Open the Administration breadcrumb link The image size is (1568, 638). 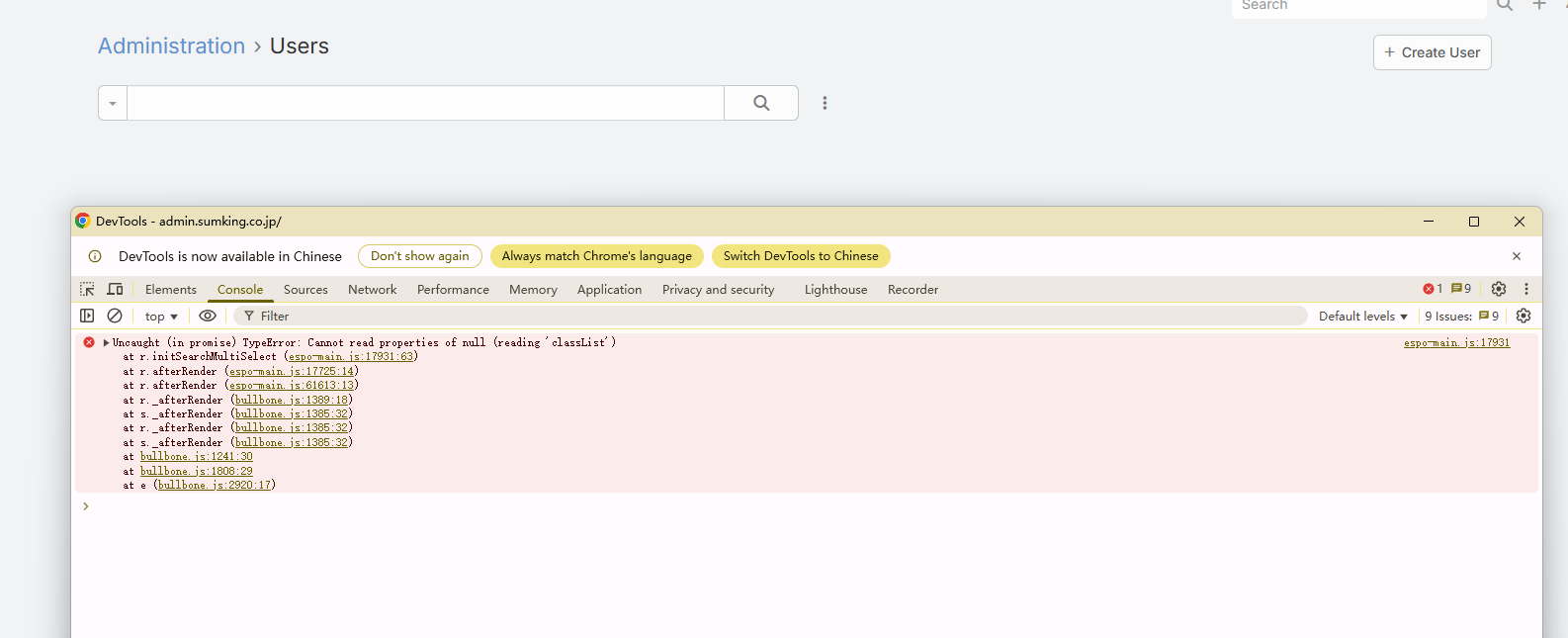coord(171,46)
